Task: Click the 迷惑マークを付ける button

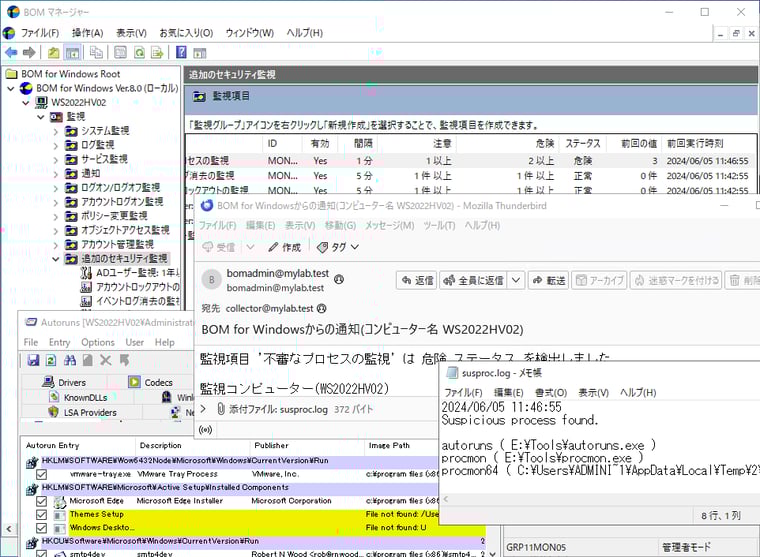Action: pyautogui.click(x=677, y=280)
